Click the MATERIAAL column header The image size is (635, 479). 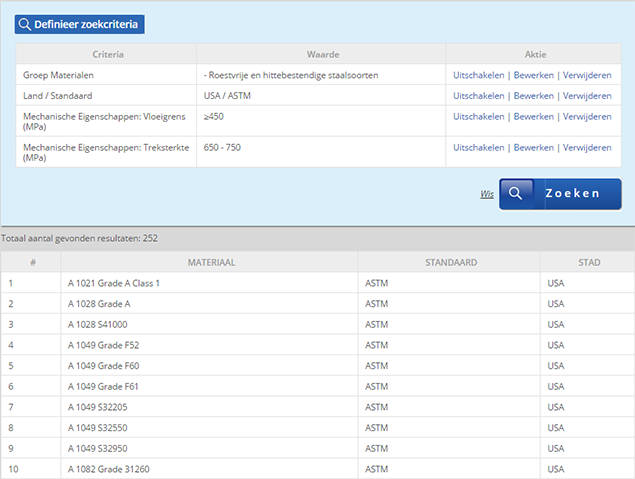(211, 262)
